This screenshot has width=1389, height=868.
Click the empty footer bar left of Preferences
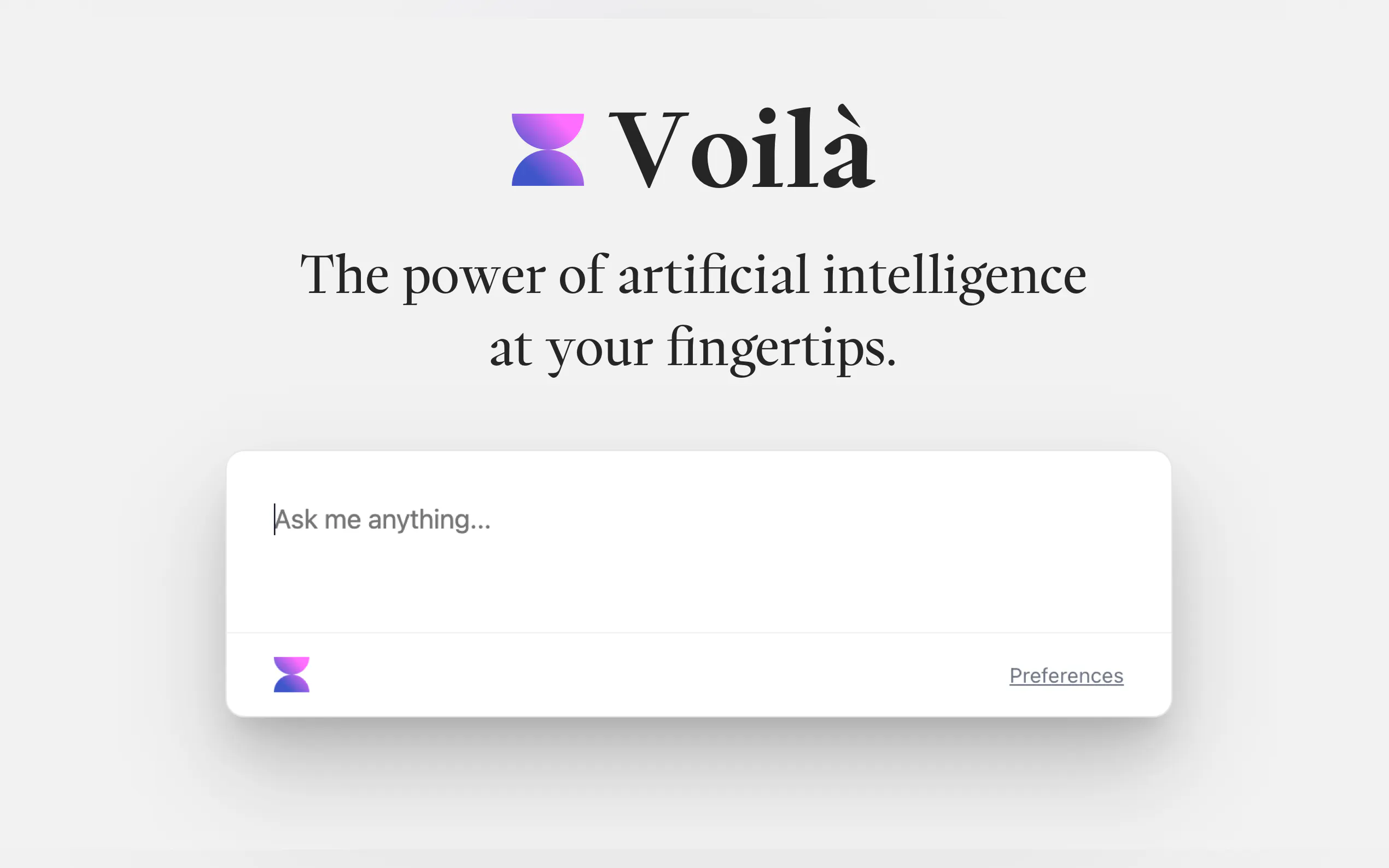(x=632, y=675)
